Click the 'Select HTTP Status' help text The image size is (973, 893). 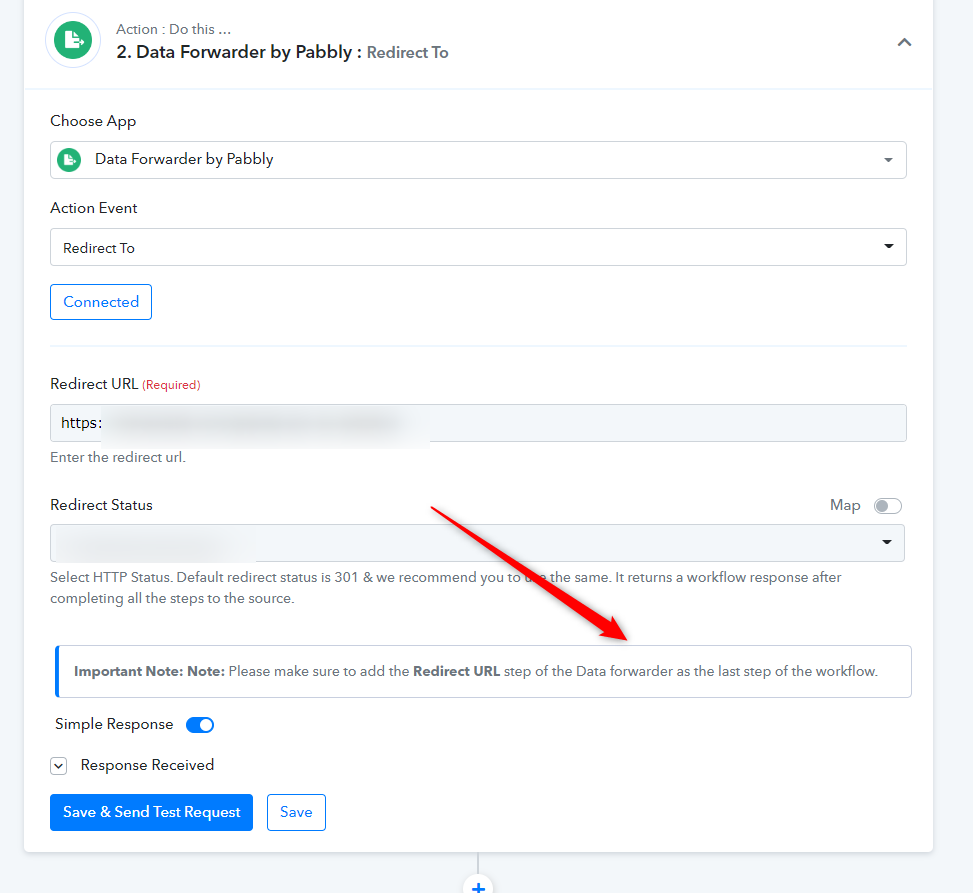446,588
